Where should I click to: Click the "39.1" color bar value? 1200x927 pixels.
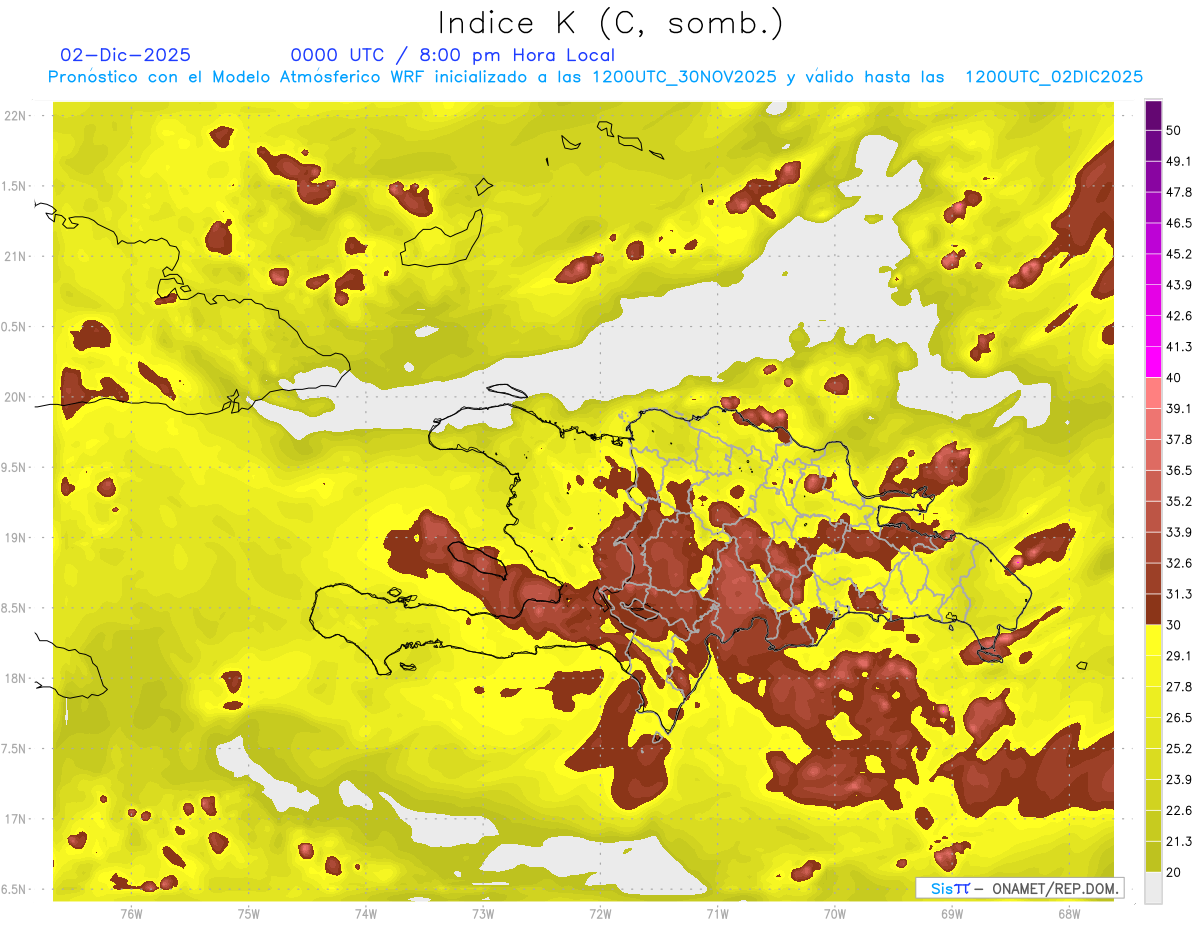coord(1178,408)
